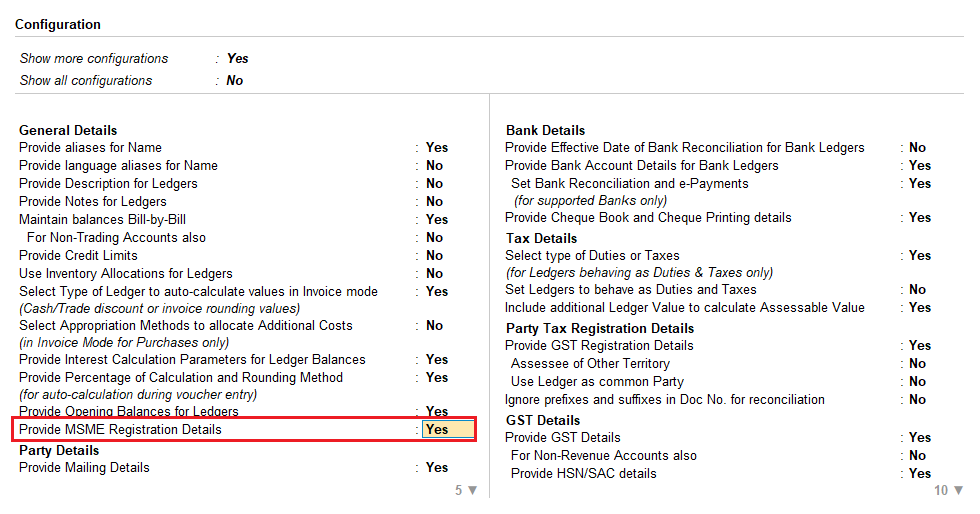Toggle Provide Mailing Details value
Viewport: 980px width, 514px height.
pos(437,468)
